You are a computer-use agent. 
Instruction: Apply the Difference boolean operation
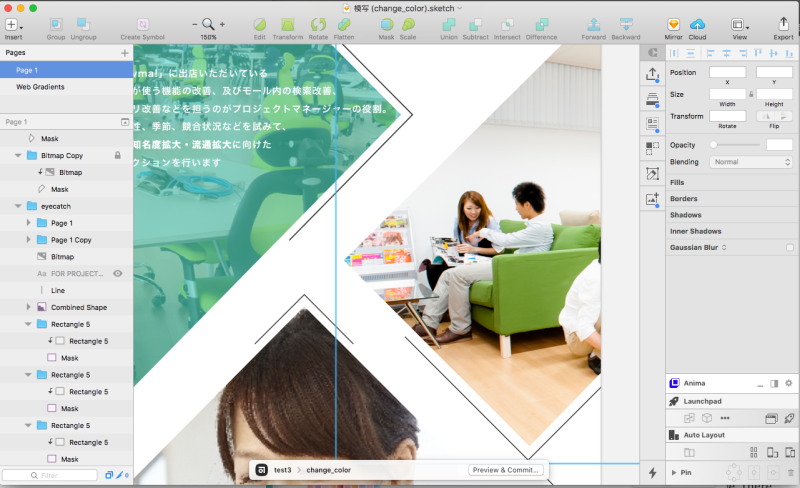[x=541, y=25]
